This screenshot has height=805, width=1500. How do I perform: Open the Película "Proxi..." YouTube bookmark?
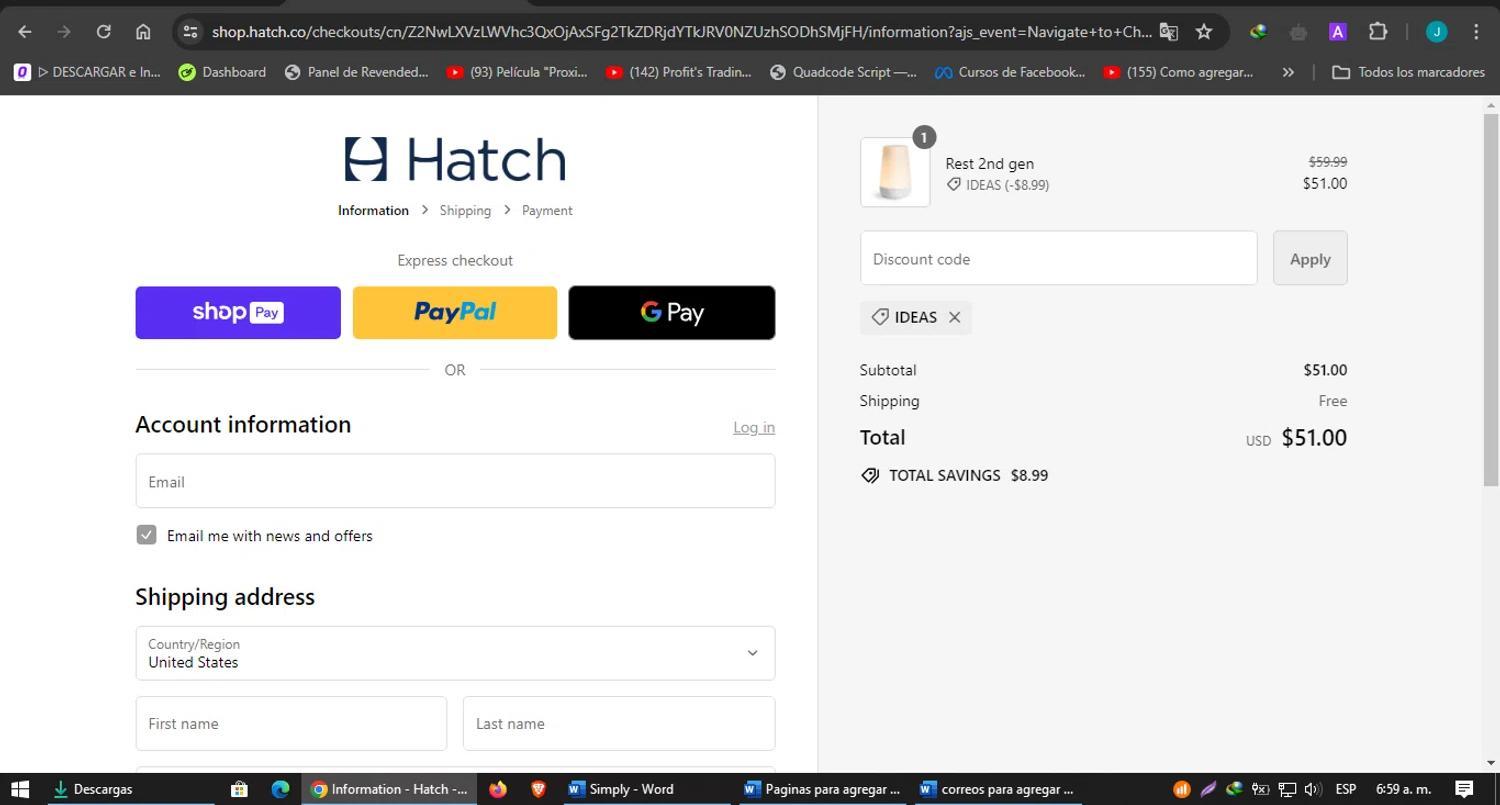coord(517,72)
